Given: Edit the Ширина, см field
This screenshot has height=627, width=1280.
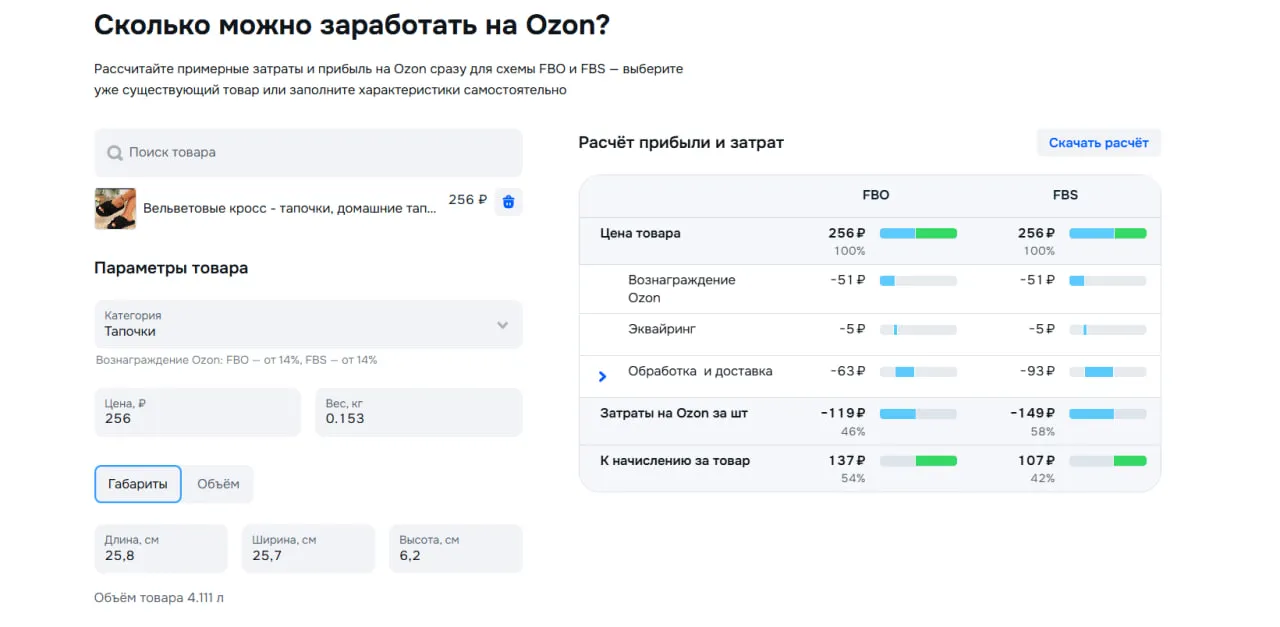Looking at the screenshot, I should pyautogui.click(x=308, y=549).
